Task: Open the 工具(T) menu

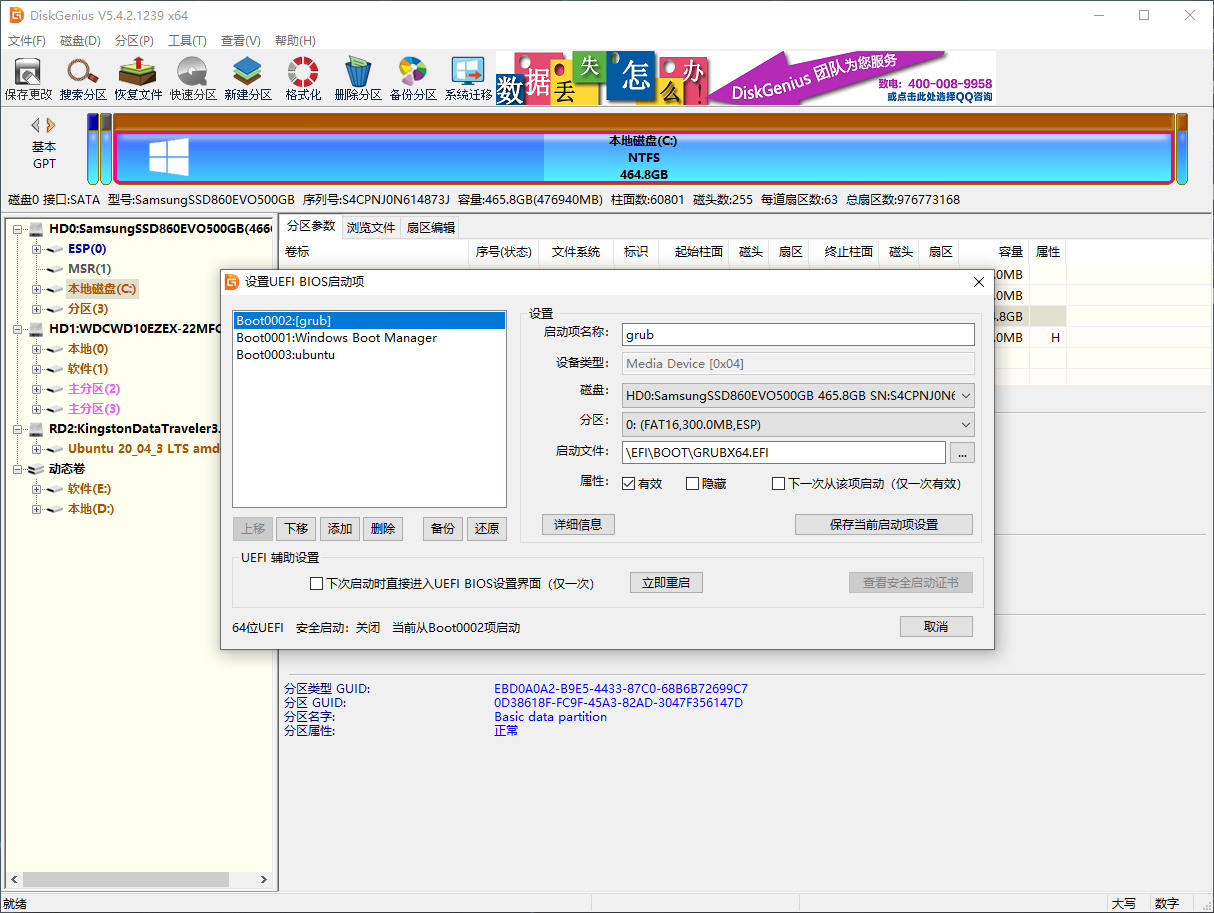Action: tap(187, 41)
